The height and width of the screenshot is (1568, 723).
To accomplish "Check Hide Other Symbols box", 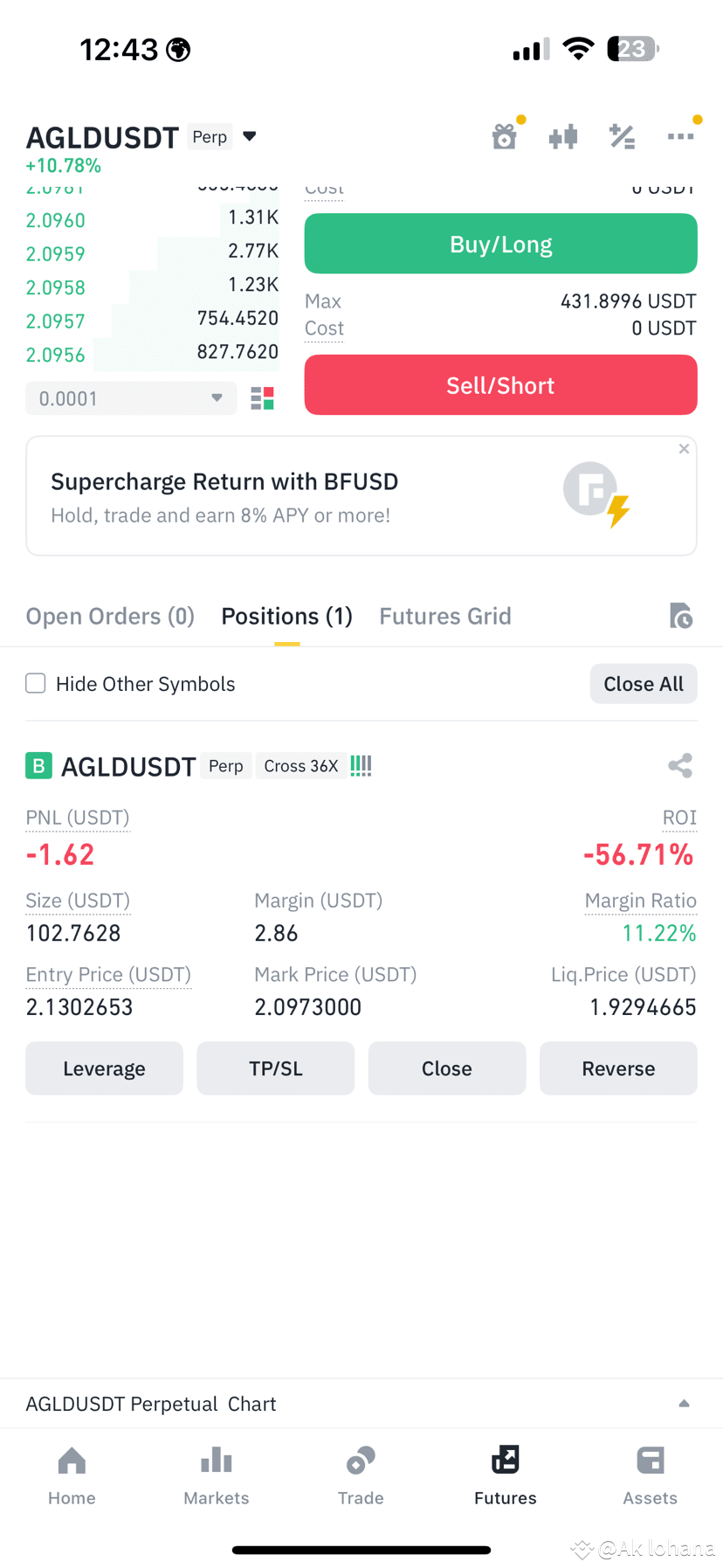I will click(x=36, y=683).
